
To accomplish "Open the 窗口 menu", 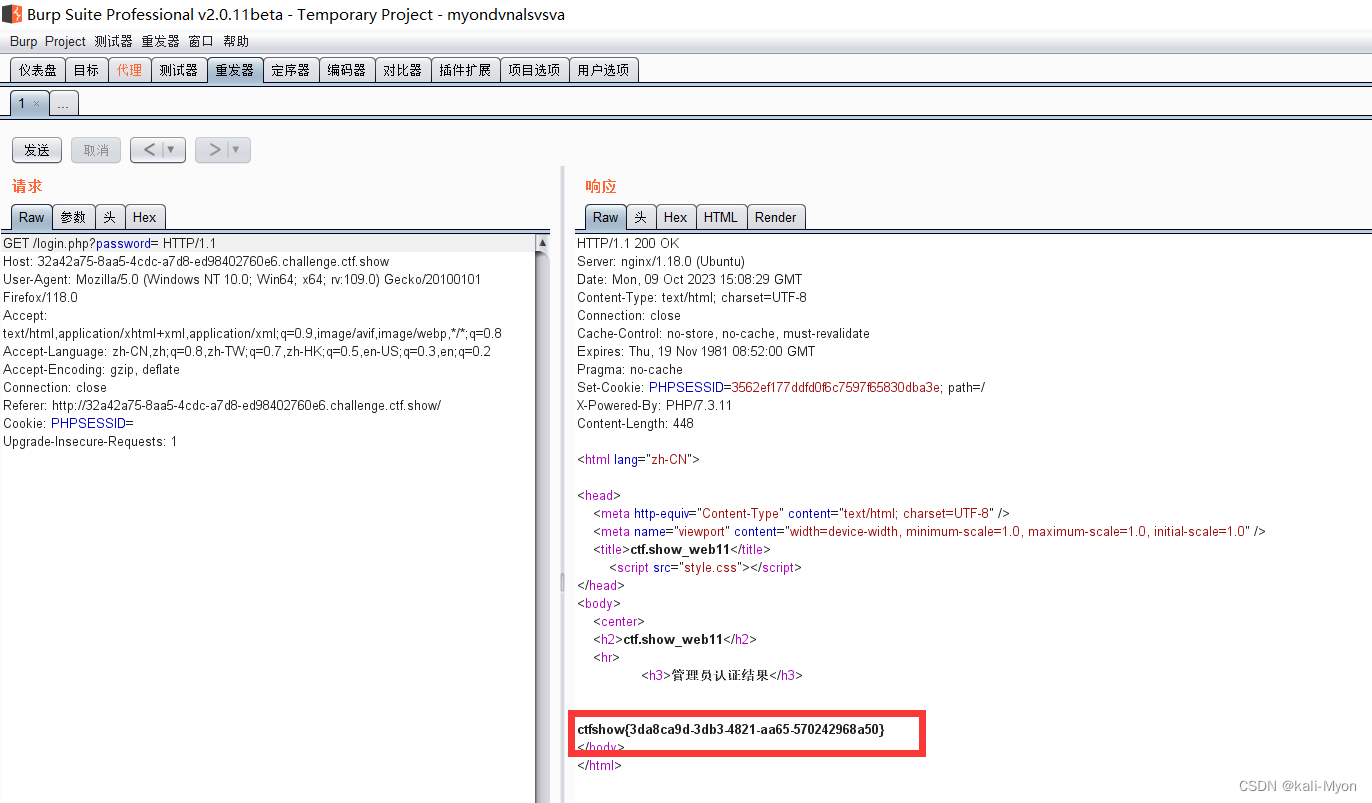I will (201, 41).
